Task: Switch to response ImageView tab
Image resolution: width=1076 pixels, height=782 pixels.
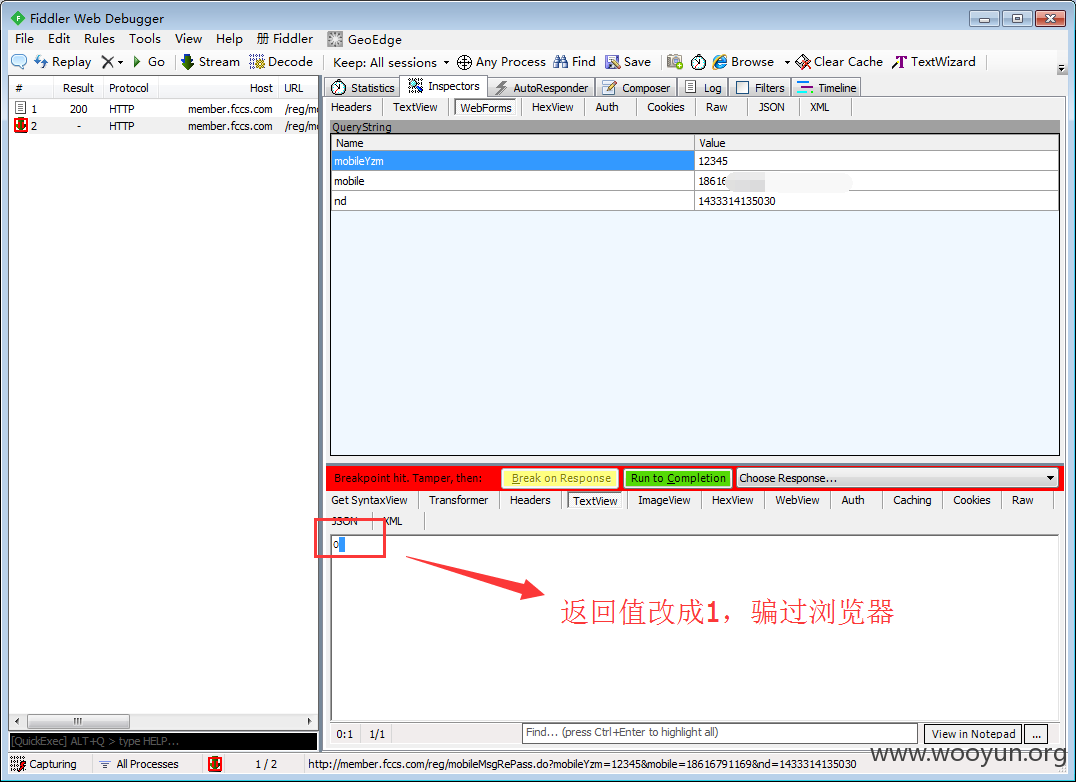Action: tap(664, 500)
